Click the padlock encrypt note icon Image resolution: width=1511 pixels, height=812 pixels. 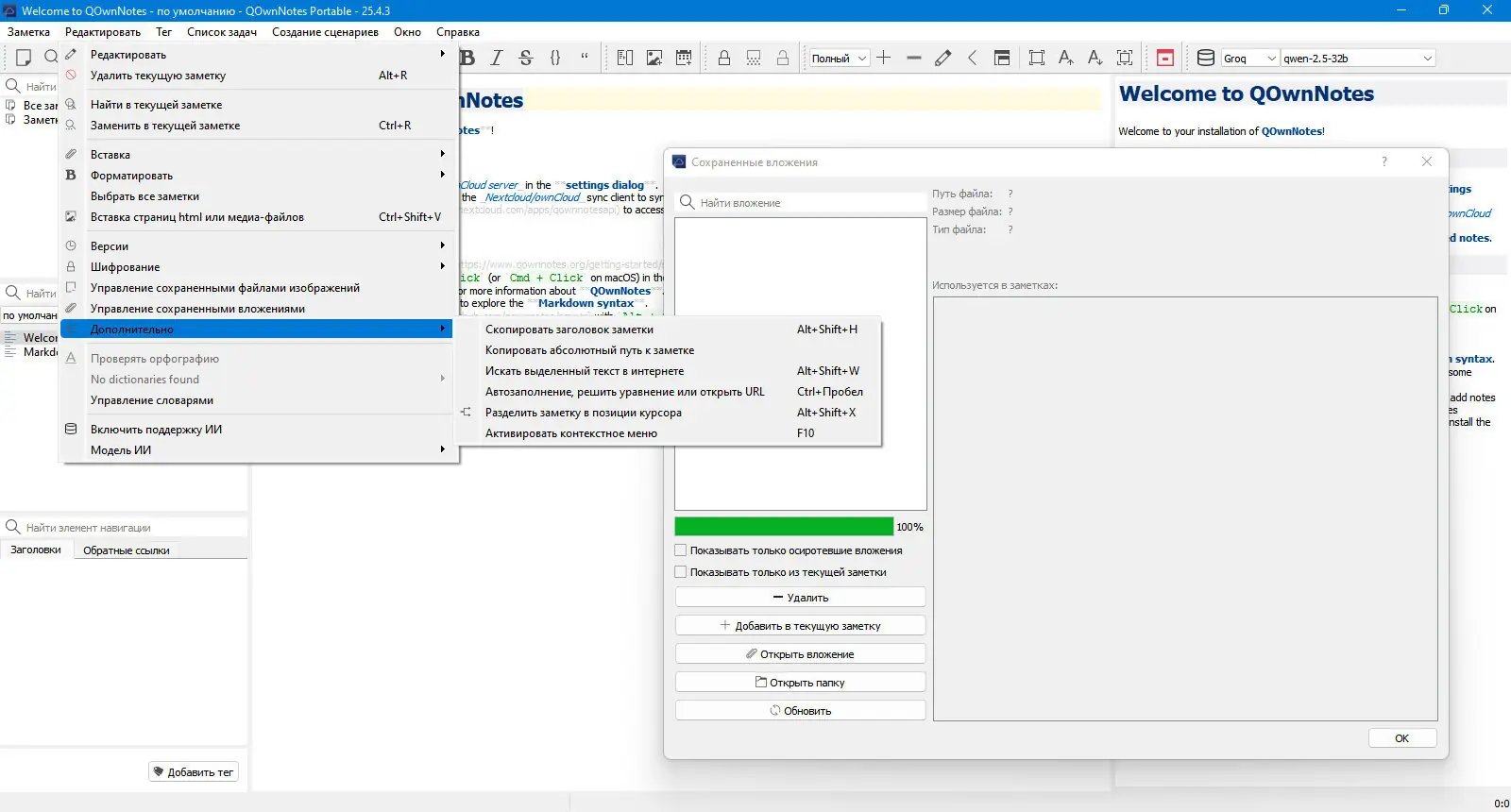[724, 58]
